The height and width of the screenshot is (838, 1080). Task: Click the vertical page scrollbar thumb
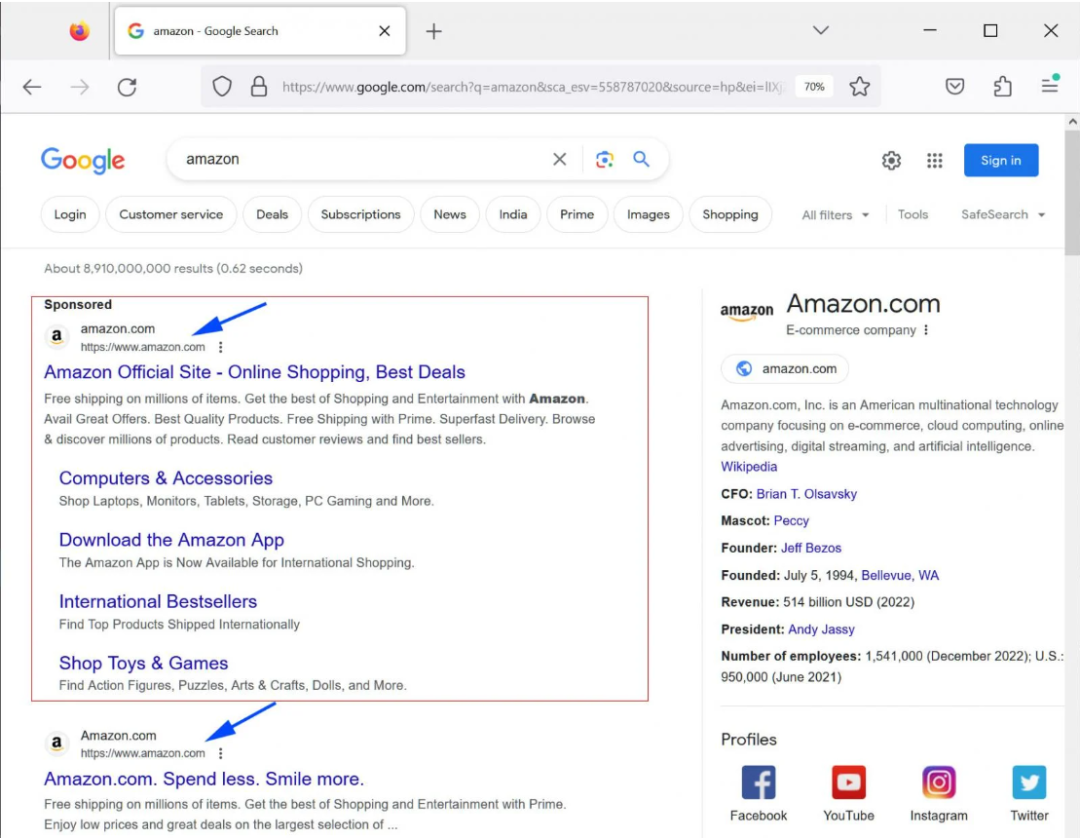tap(1072, 193)
